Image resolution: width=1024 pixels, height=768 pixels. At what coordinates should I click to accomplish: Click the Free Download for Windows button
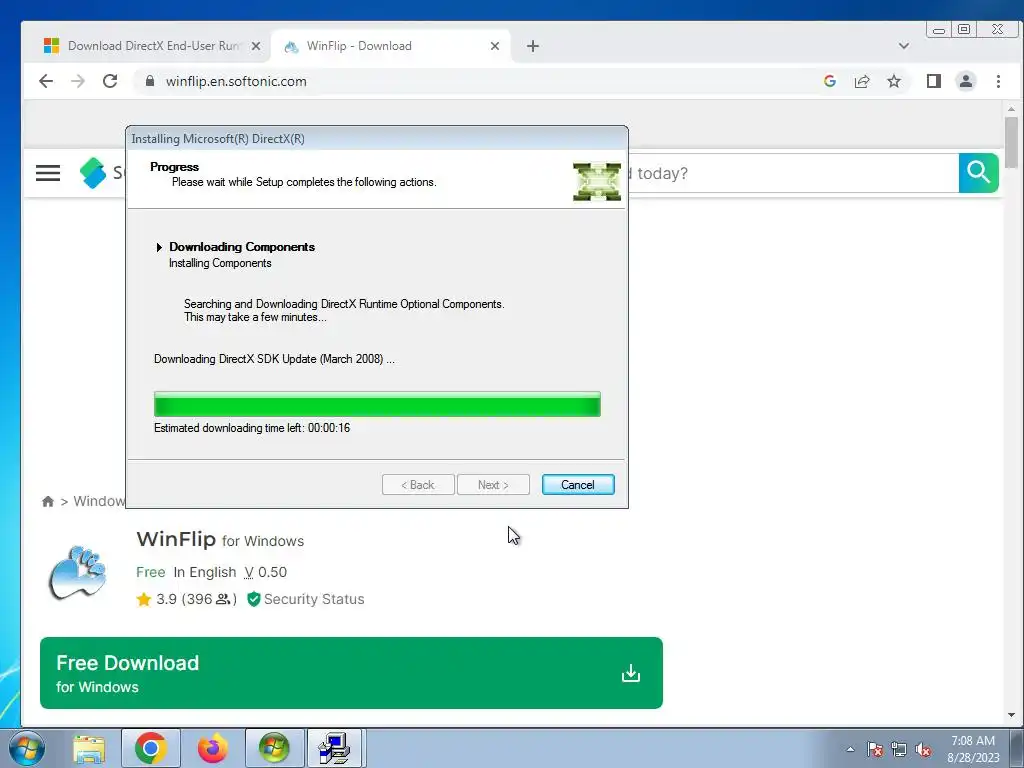pos(351,673)
